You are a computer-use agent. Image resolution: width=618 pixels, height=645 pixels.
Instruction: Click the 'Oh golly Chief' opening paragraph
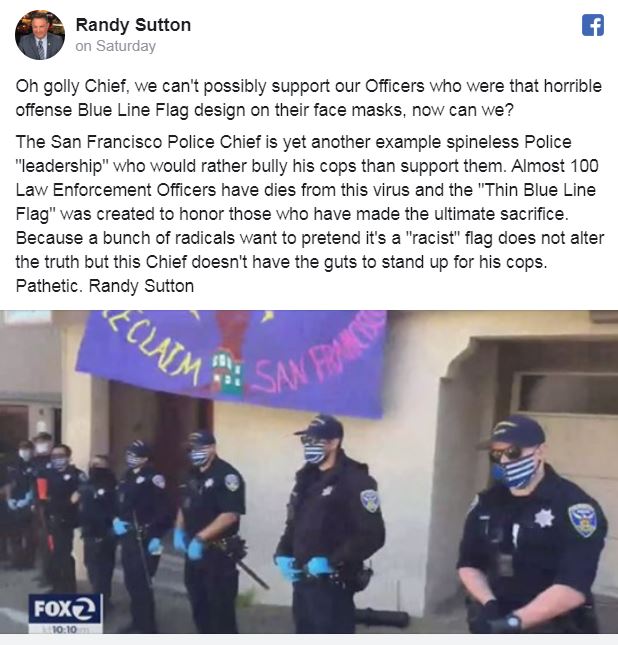click(x=309, y=98)
